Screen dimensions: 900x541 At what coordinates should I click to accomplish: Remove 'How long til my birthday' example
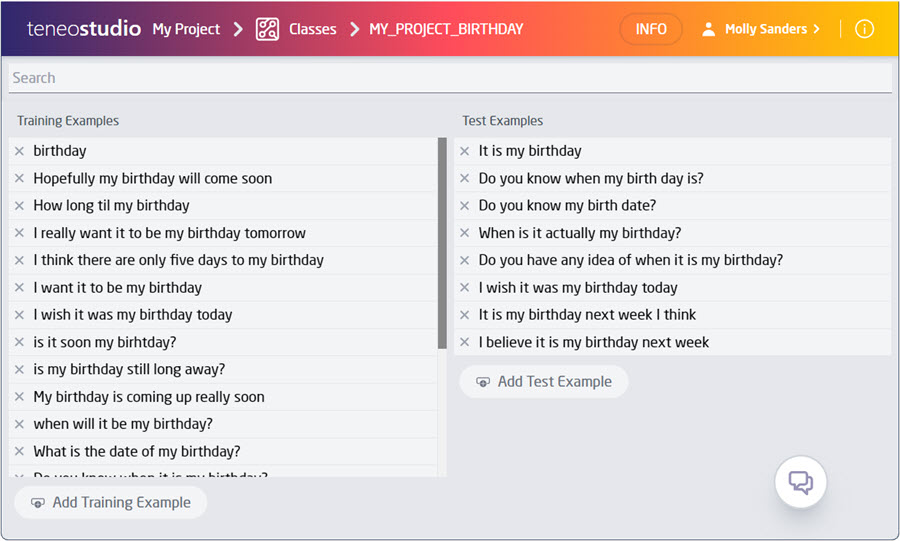pyautogui.click(x=19, y=206)
